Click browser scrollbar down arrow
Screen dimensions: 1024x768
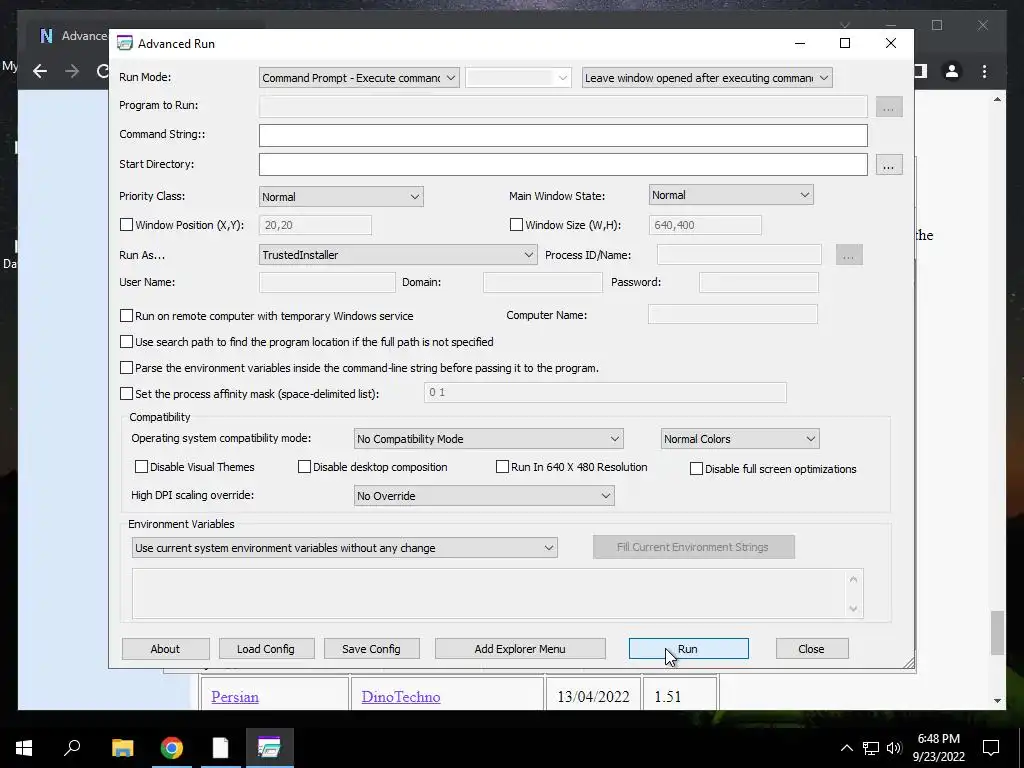[997, 700]
